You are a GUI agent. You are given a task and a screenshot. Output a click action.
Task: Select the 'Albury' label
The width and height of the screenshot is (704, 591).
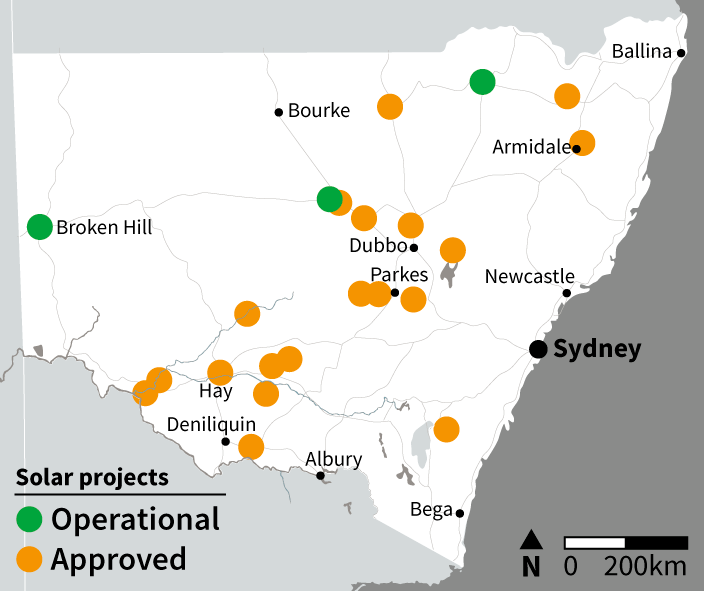pos(334,459)
